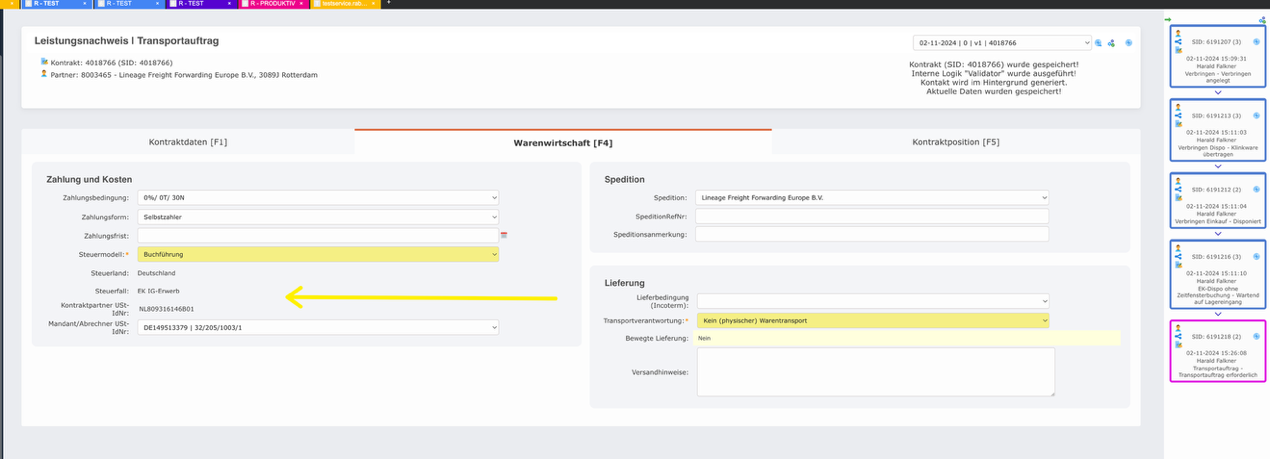Click the share icon in card SID: 6191207
Screen dimensions: 1270x459
point(1178,42)
